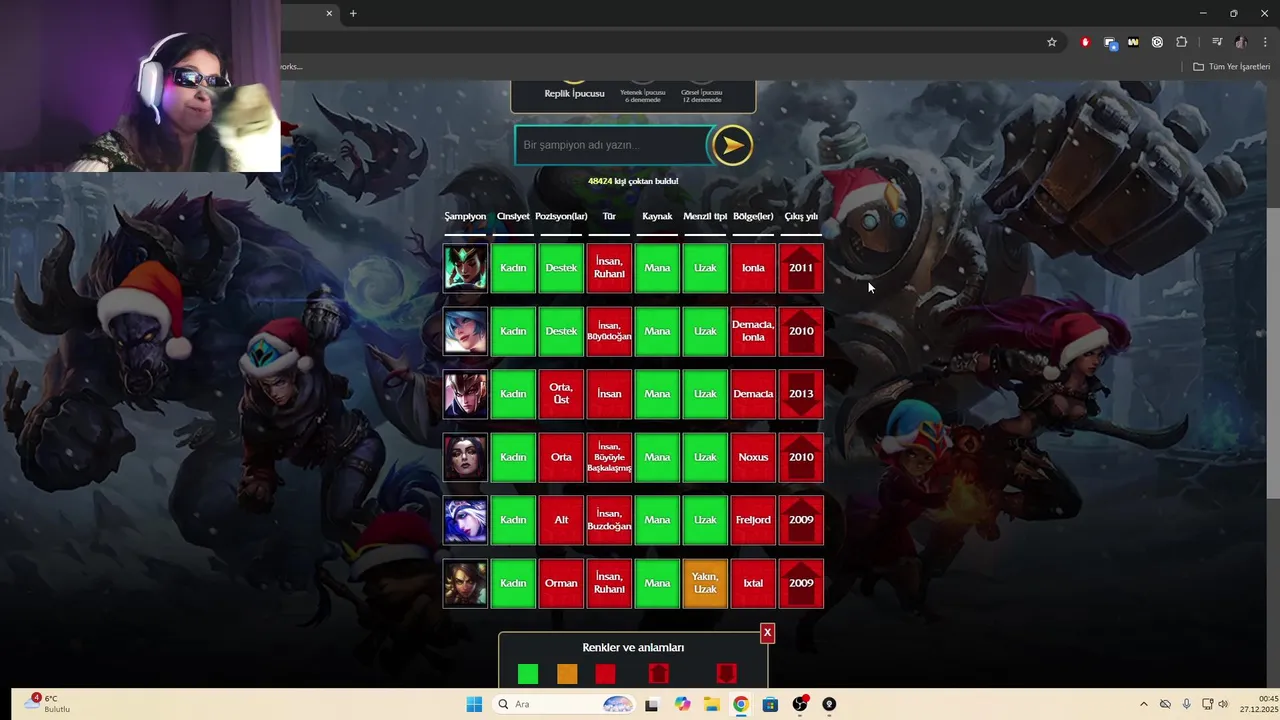1280x720 pixels.
Task: Click the system tray microphone icon
Action: [x=1186, y=704]
